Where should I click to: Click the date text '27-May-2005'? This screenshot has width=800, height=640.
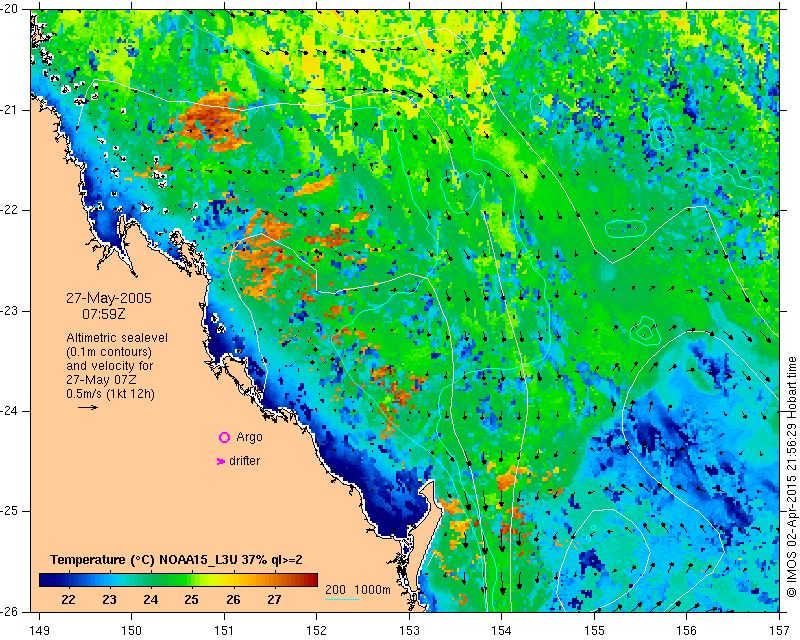click(x=109, y=299)
